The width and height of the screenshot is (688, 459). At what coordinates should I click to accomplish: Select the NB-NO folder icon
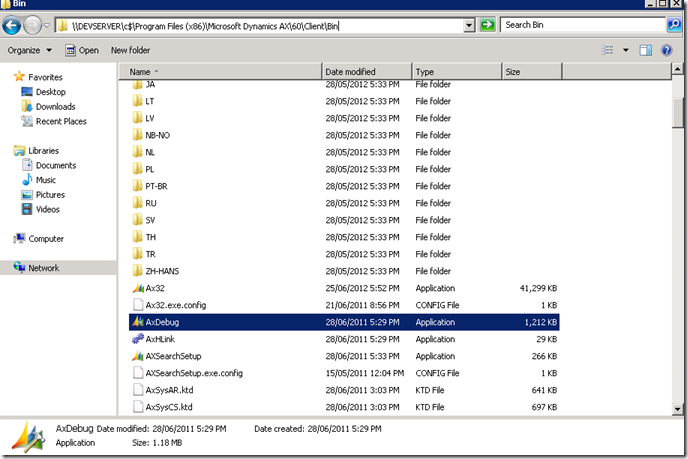[137, 135]
